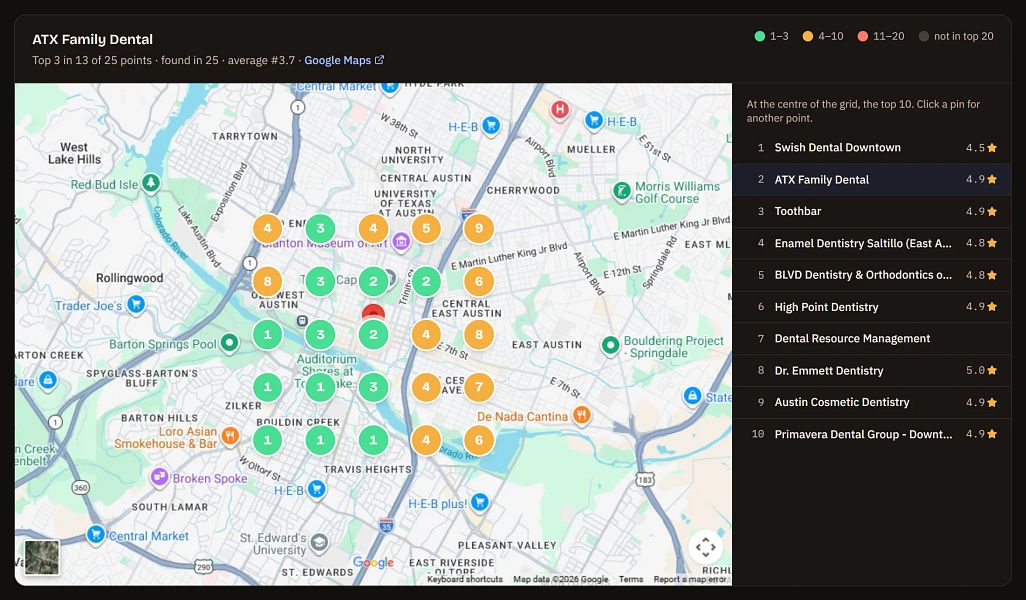Click Dental Resource Management row
This screenshot has height=600, width=1026.
[872, 338]
